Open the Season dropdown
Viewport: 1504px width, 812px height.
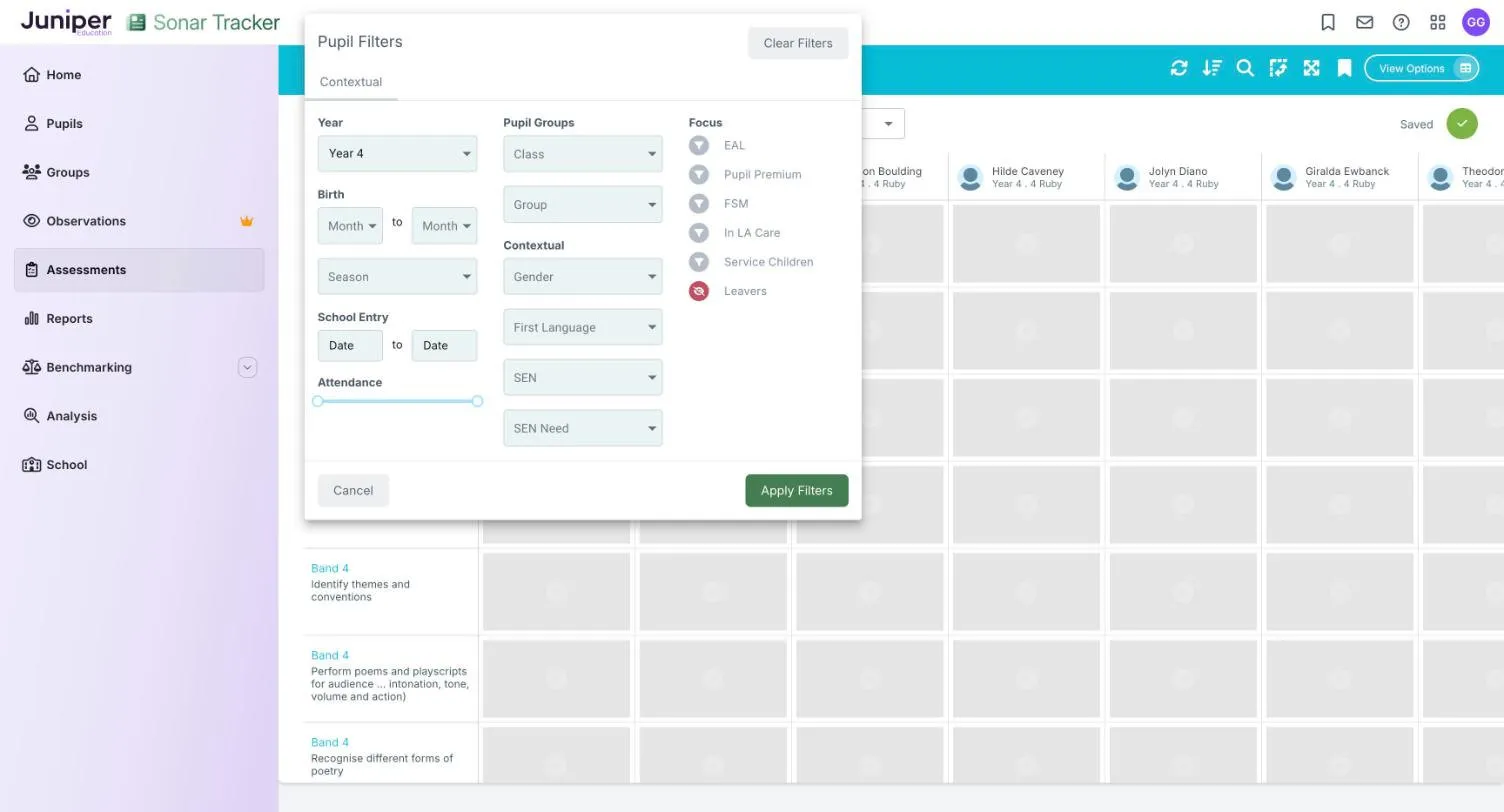coord(397,276)
